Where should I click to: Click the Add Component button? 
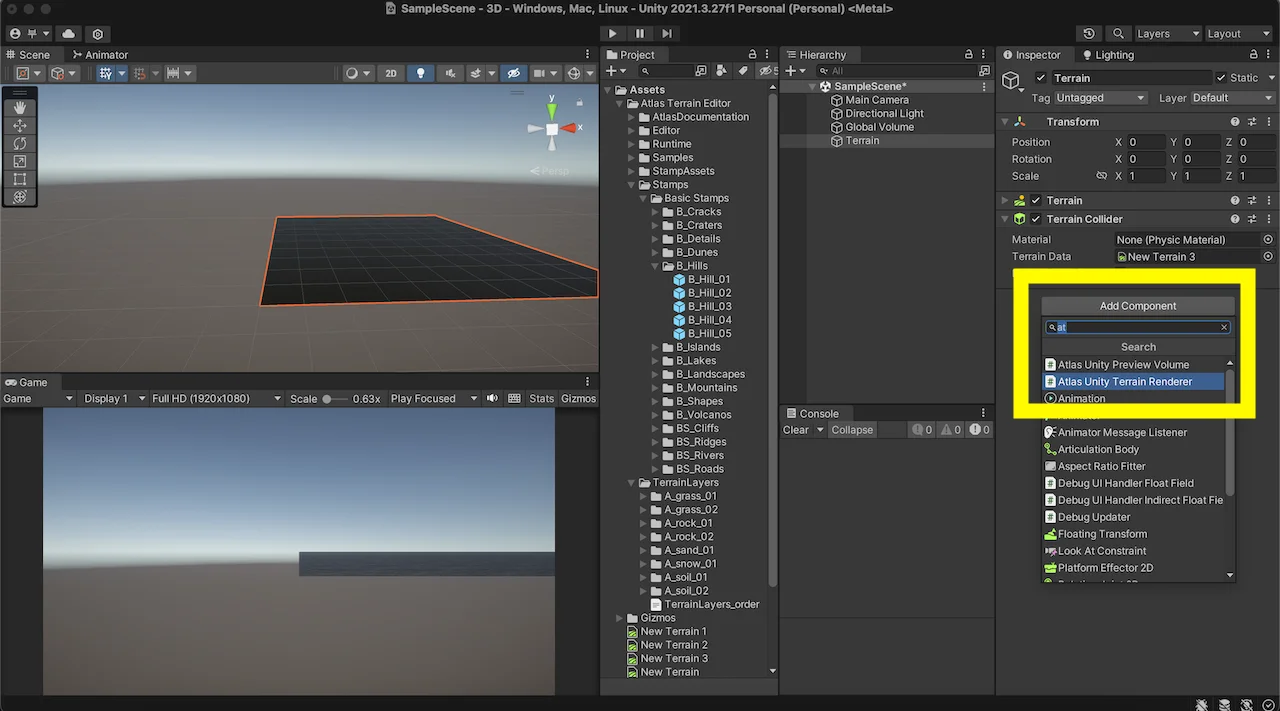1138,306
